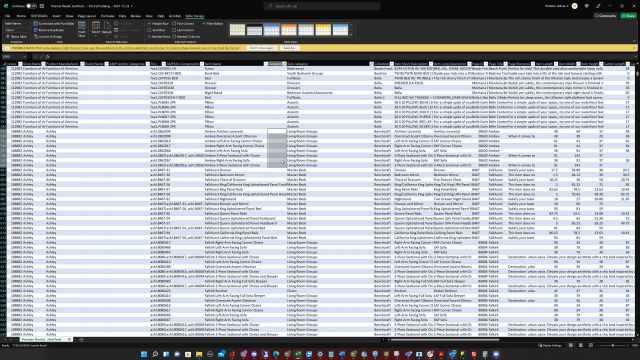Apply the yellow/gold table style swatch

click(323, 29)
